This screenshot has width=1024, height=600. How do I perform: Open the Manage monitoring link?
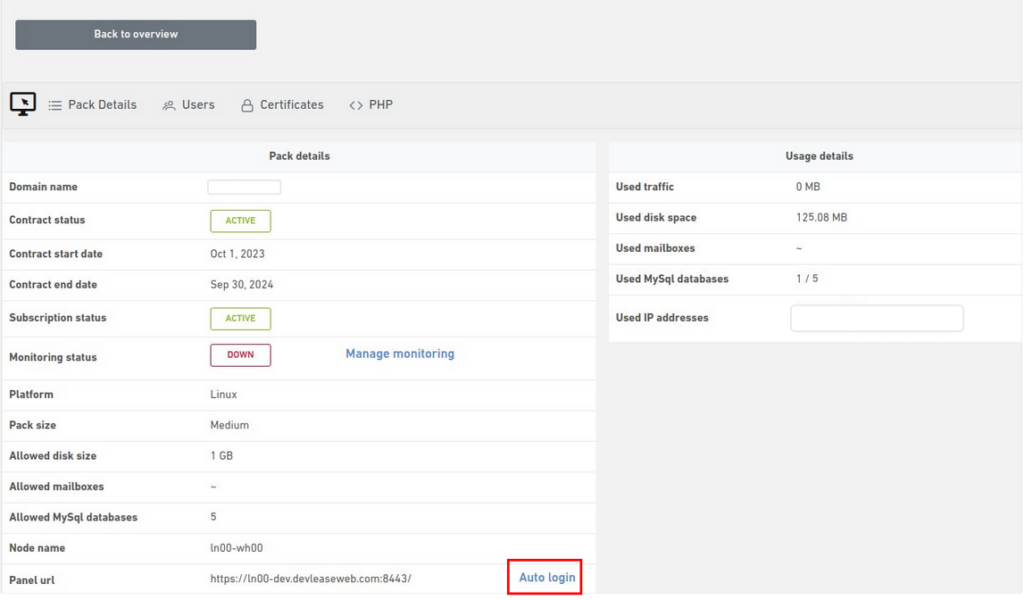click(x=400, y=354)
